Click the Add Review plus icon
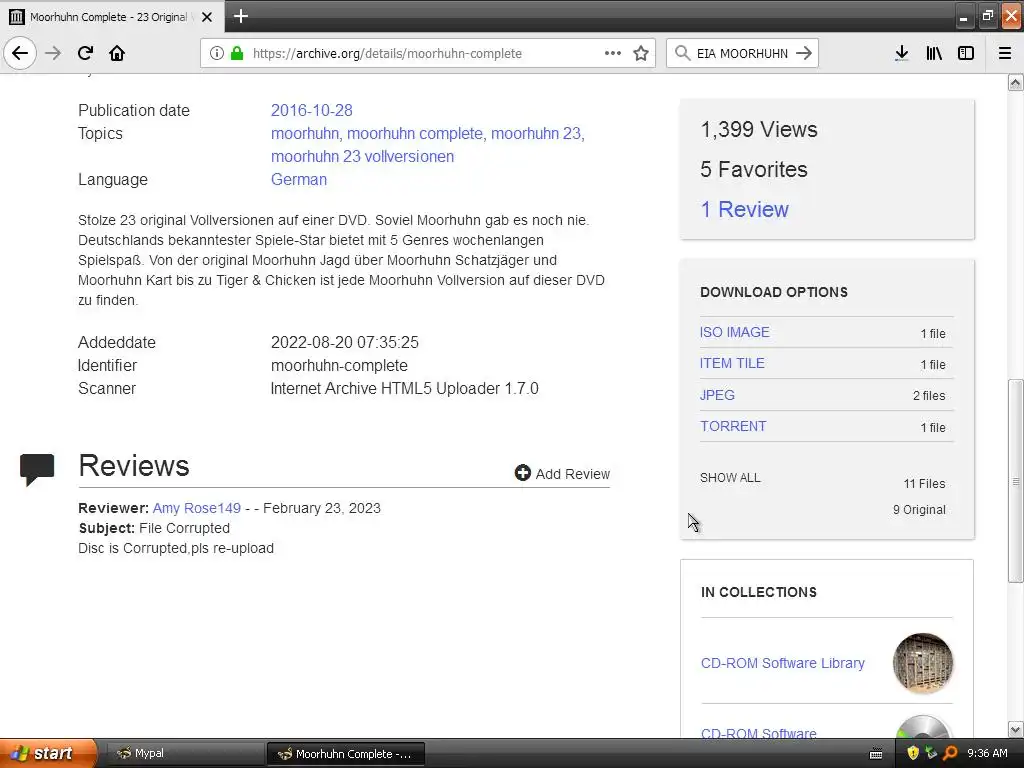This screenshot has height=768, width=1024. (x=522, y=473)
